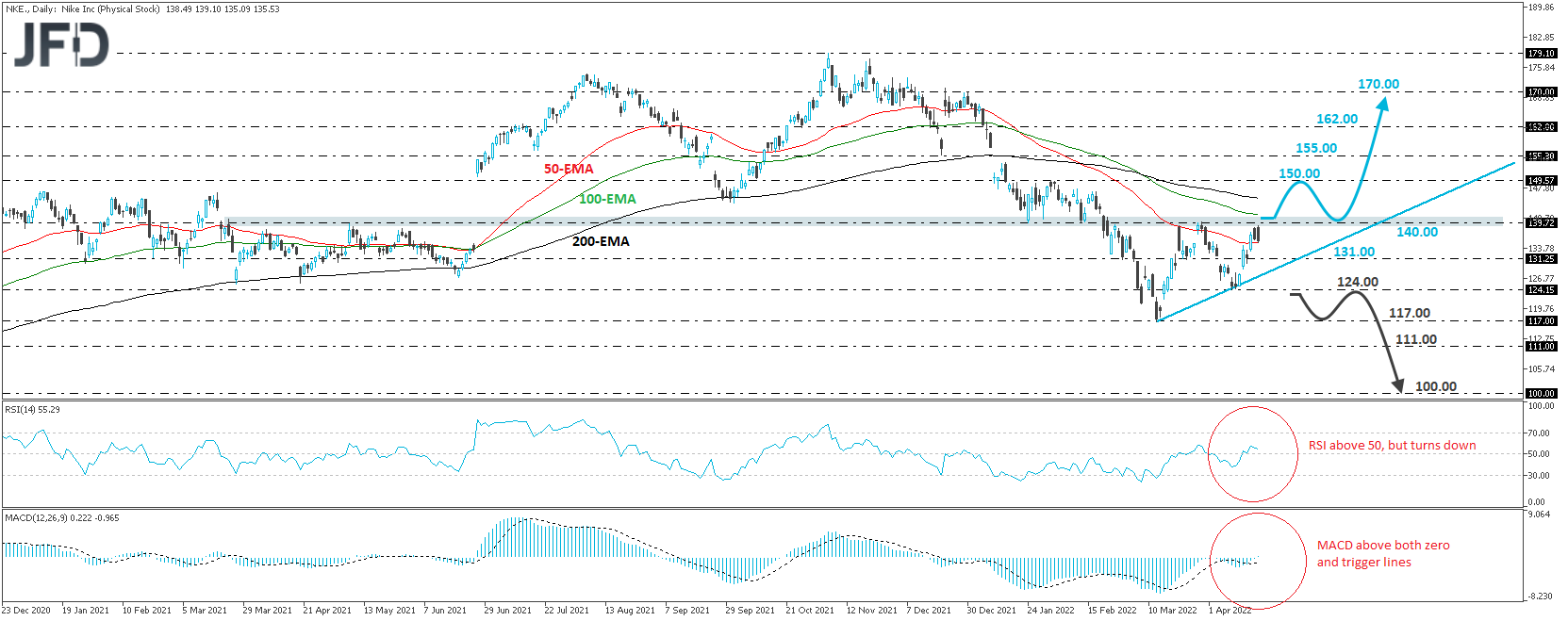Viewport: 1568px width, 621px height.
Task: Click the RSI(14) 55.29 indicator label
Action: (x=33, y=410)
